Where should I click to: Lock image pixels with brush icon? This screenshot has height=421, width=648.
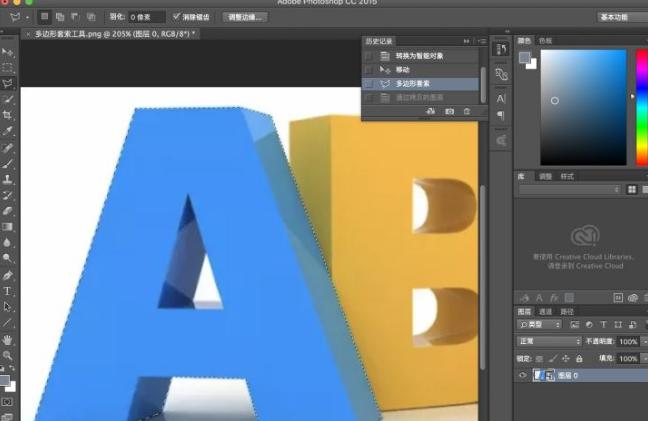553,359
